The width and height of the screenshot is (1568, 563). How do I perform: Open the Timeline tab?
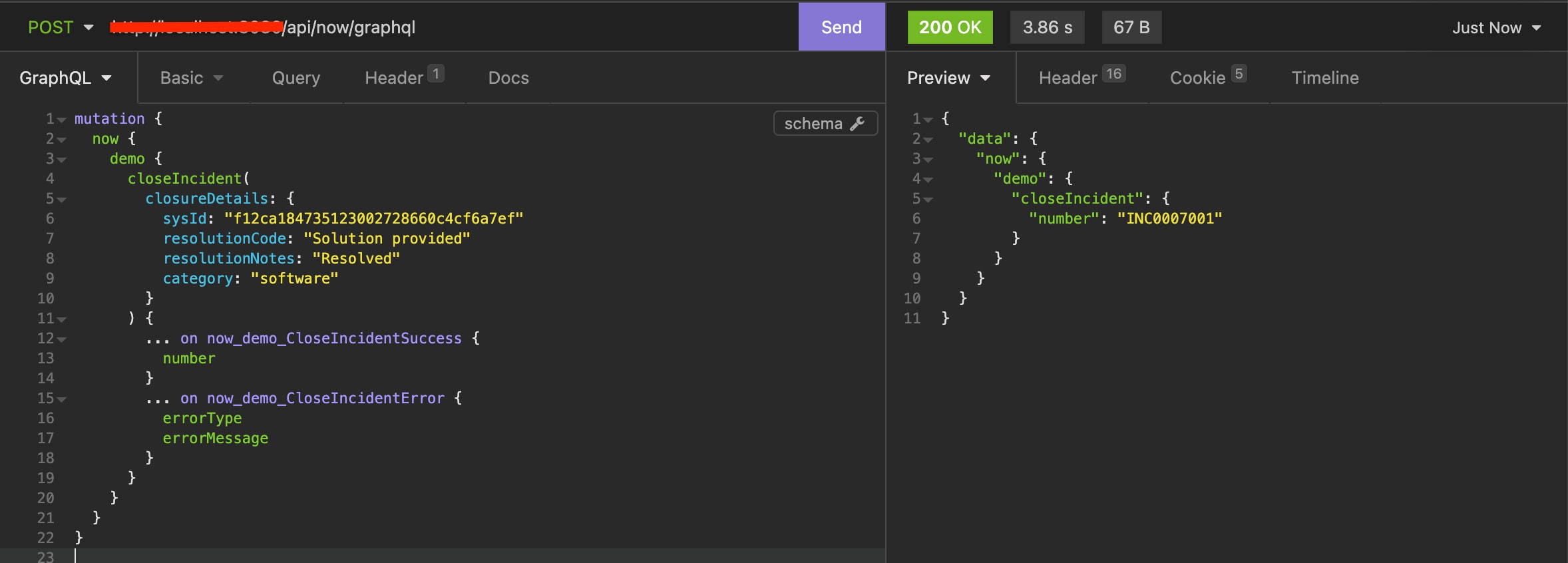click(1325, 78)
